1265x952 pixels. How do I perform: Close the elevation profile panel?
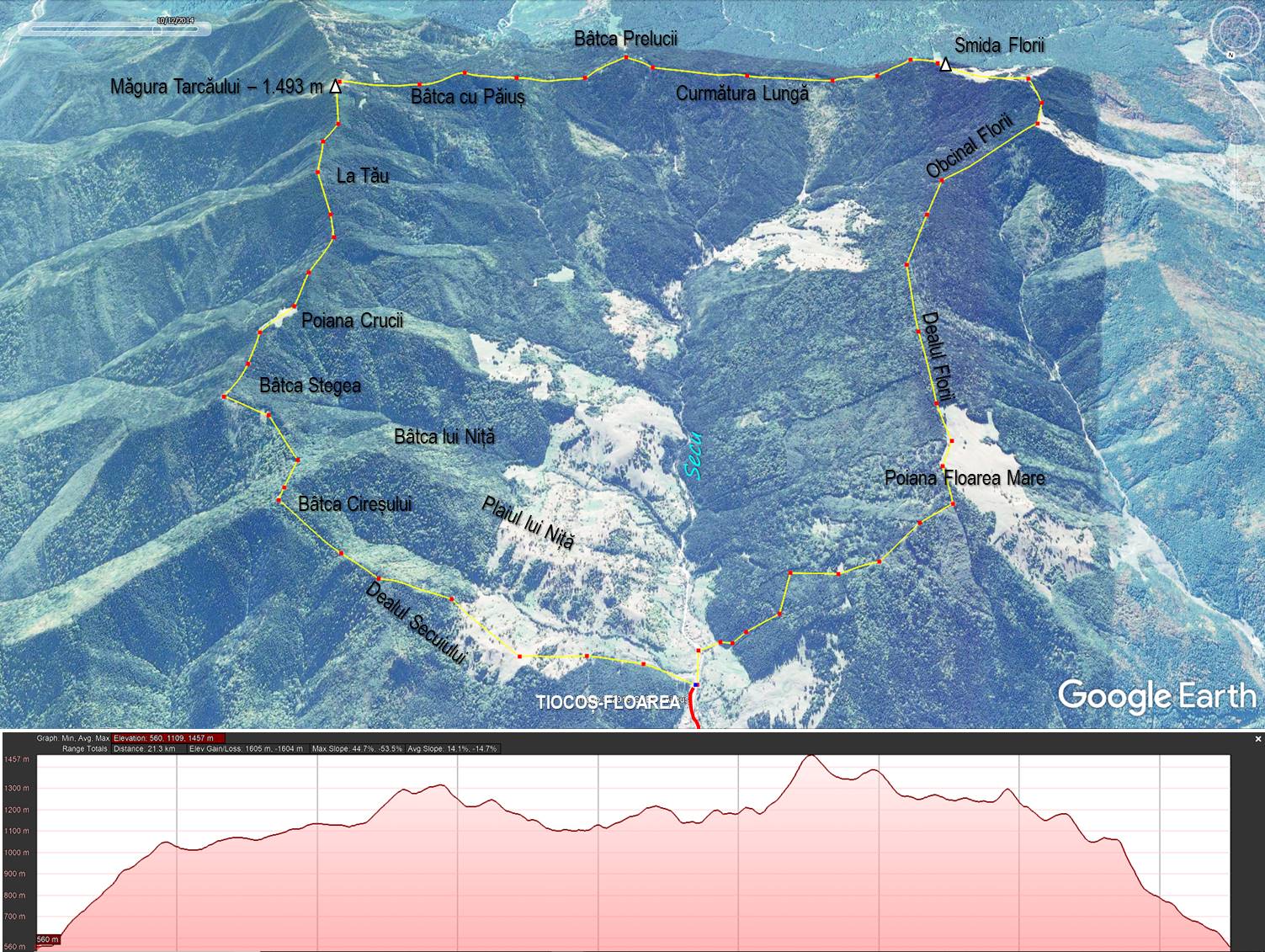[x=1257, y=739]
